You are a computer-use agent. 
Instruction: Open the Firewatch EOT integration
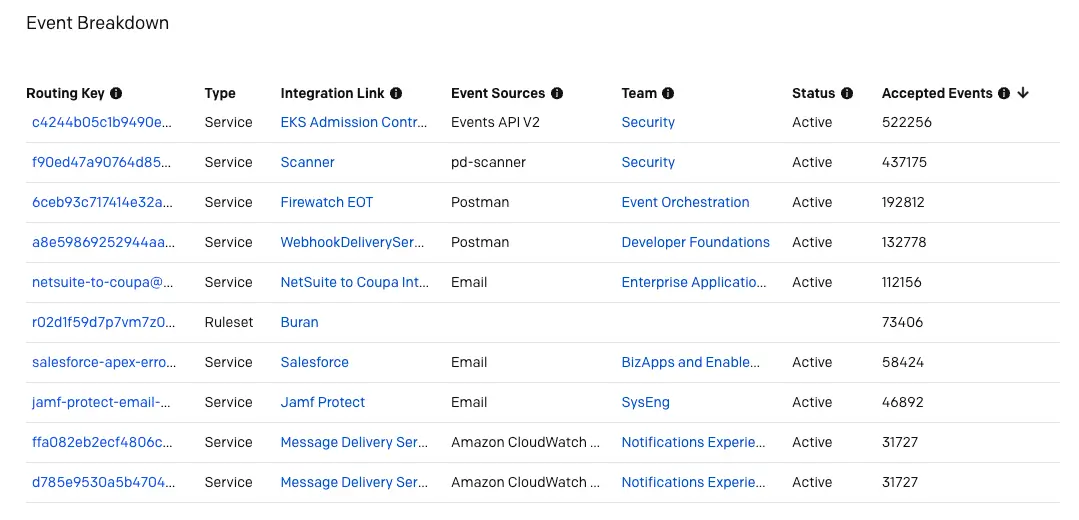(x=326, y=202)
